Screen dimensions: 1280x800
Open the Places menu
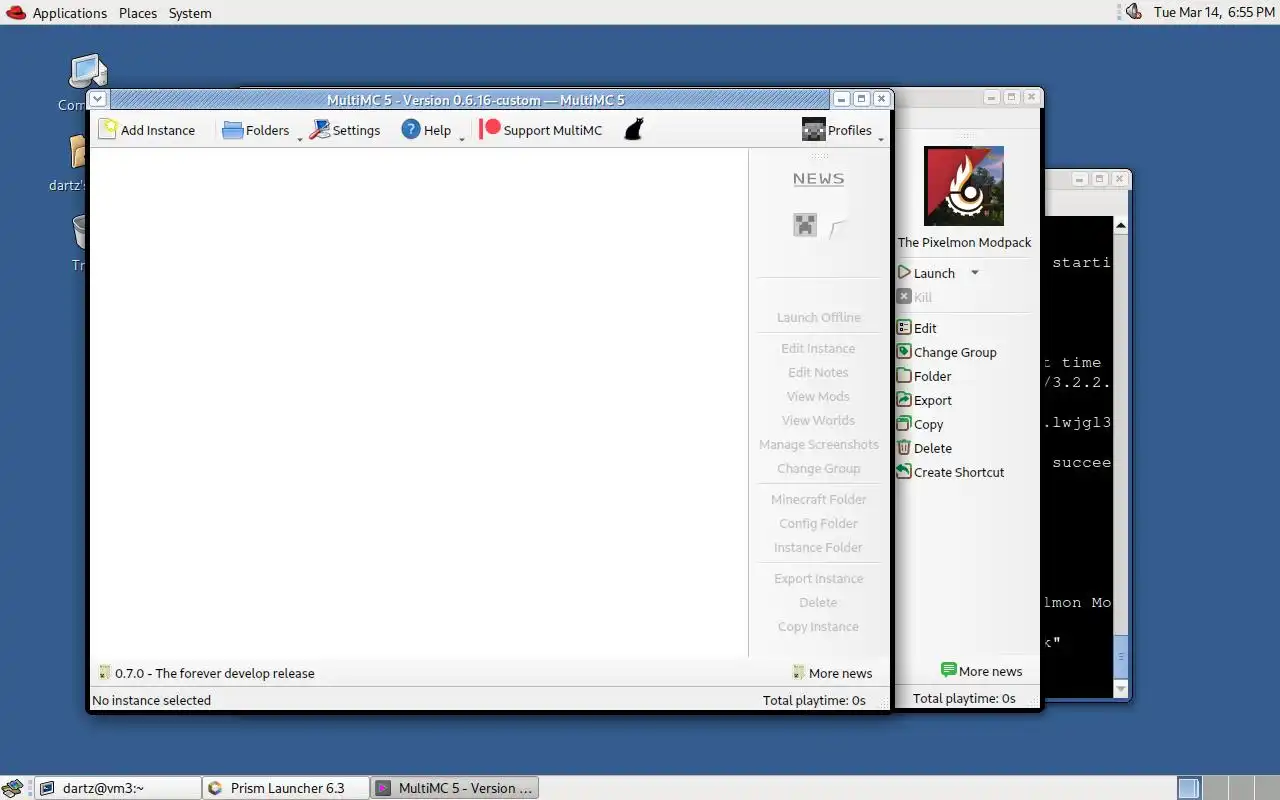click(138, 13)
